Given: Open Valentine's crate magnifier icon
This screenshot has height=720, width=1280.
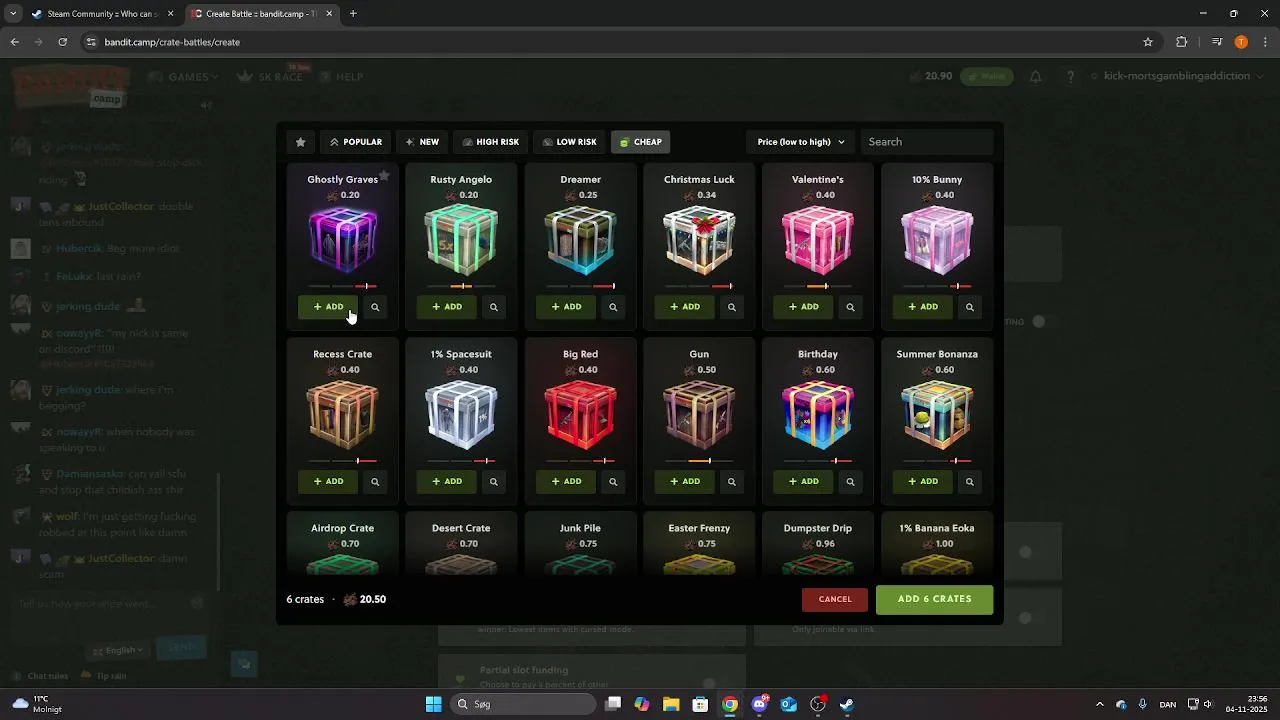Looking at the screenshot, I should click(x=851, y=307).
